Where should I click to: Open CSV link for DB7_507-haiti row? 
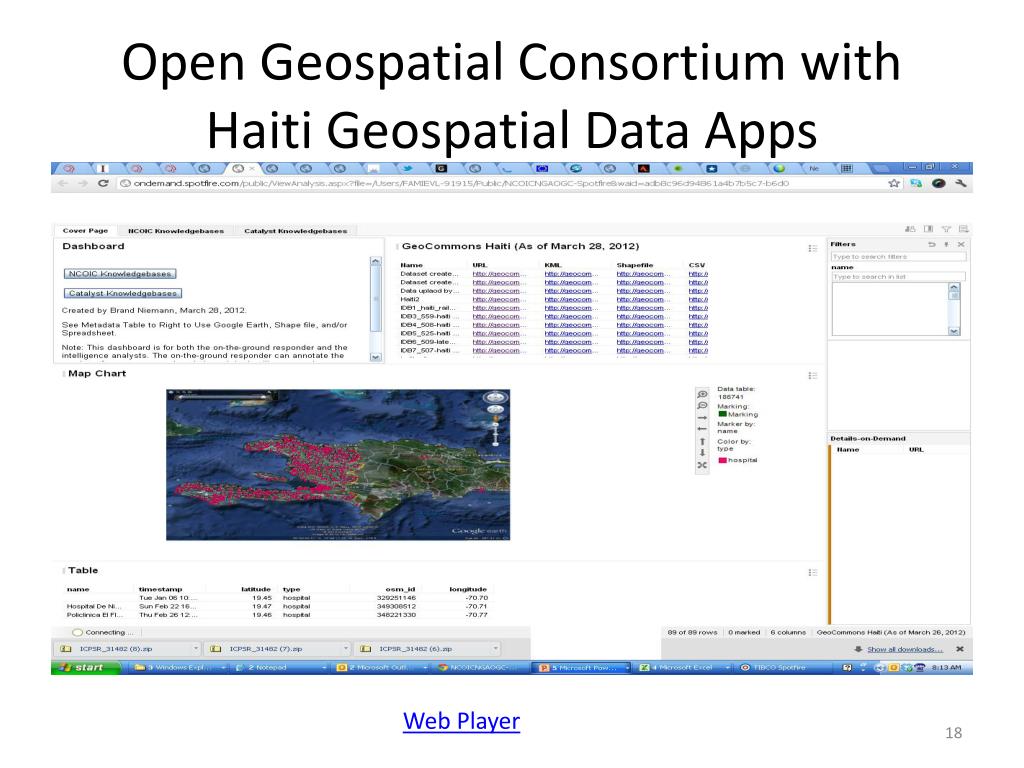coord(698,350)
